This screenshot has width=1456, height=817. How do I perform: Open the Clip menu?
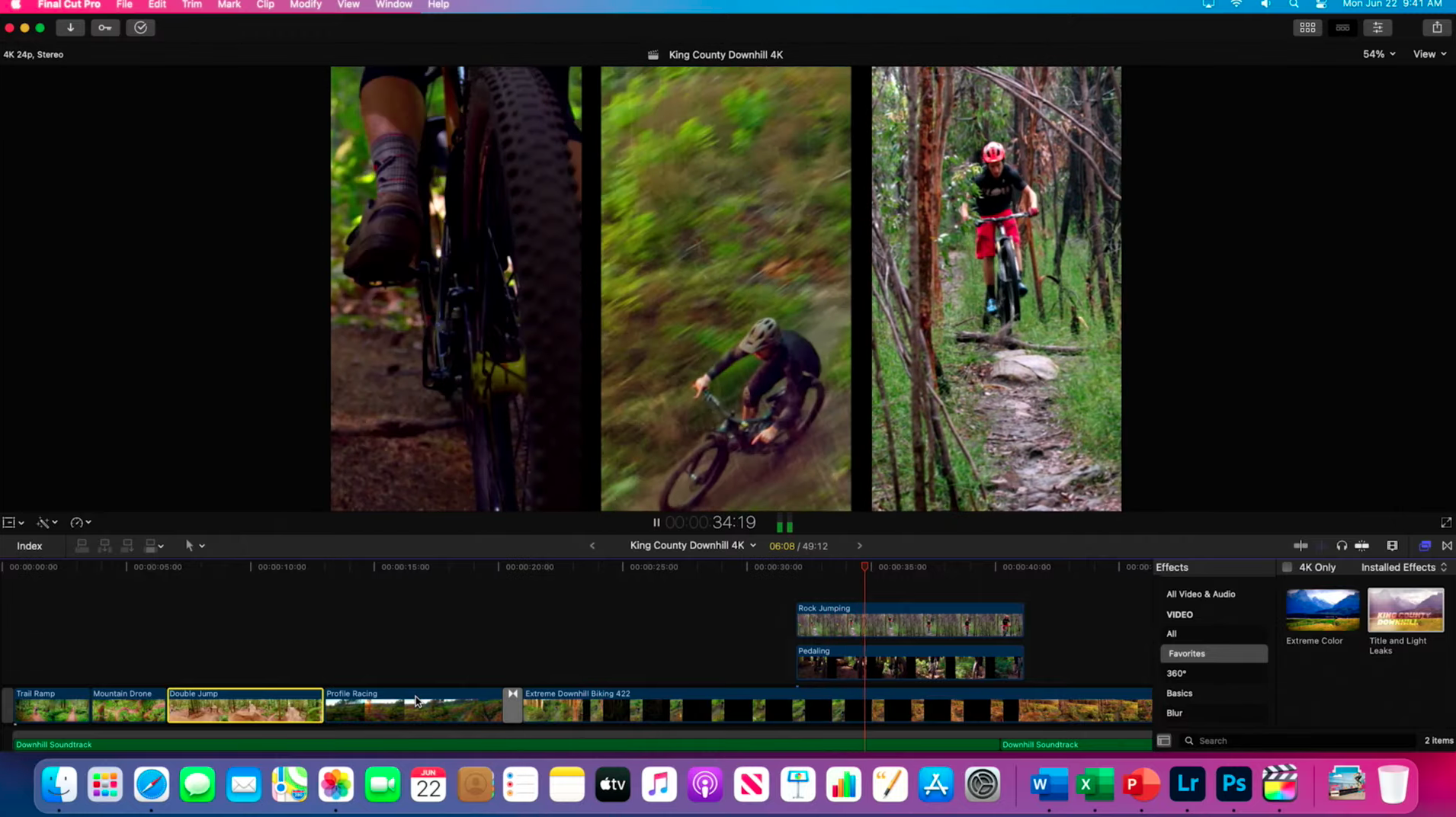[265, 5]
